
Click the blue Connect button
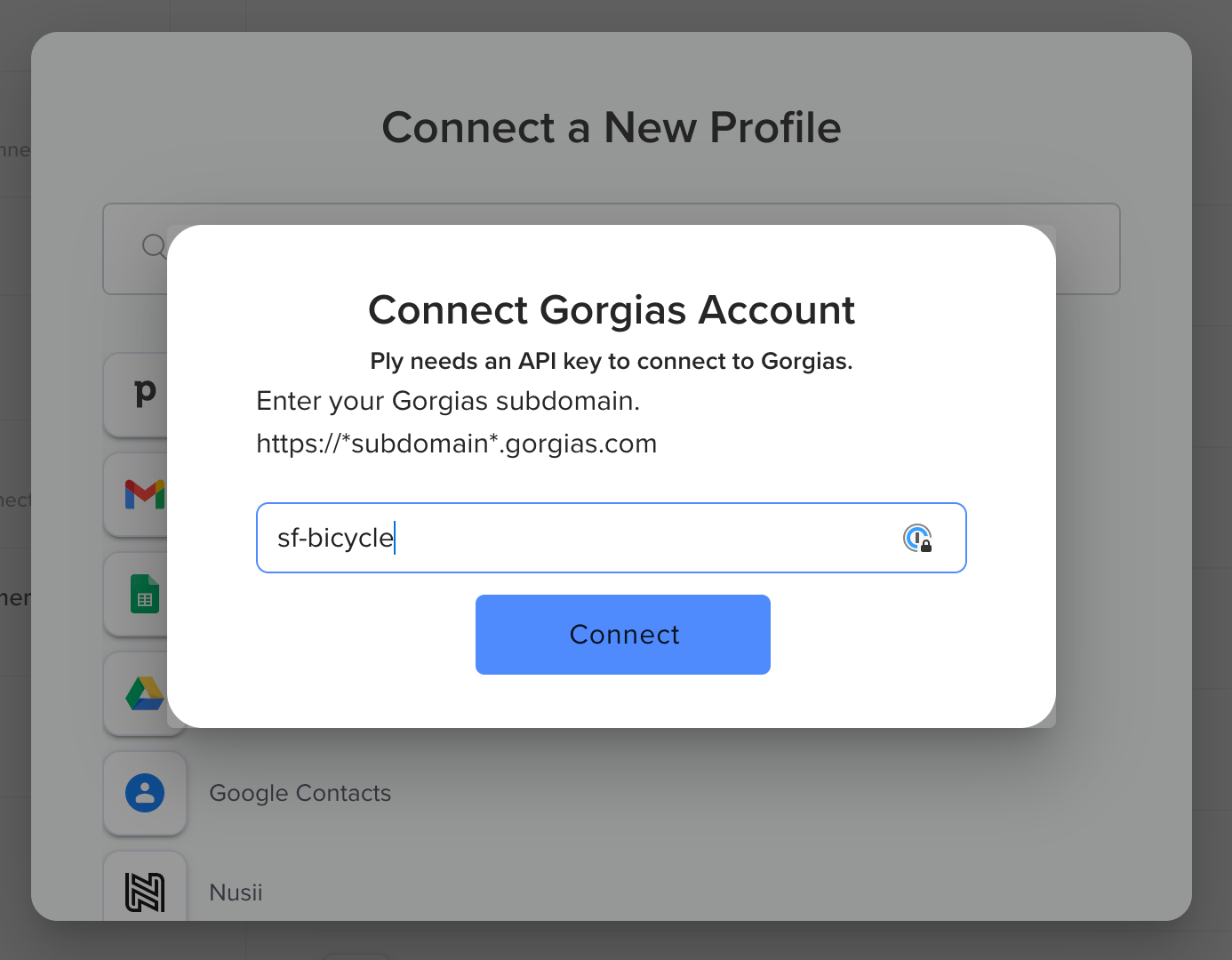[x=623, y=635]
